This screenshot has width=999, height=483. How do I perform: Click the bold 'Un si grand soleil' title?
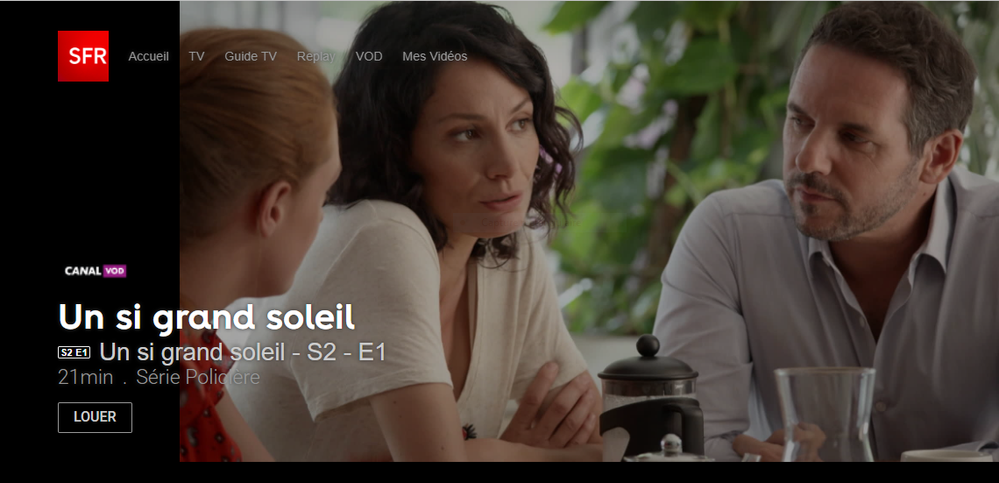click(x=206, y=317)
